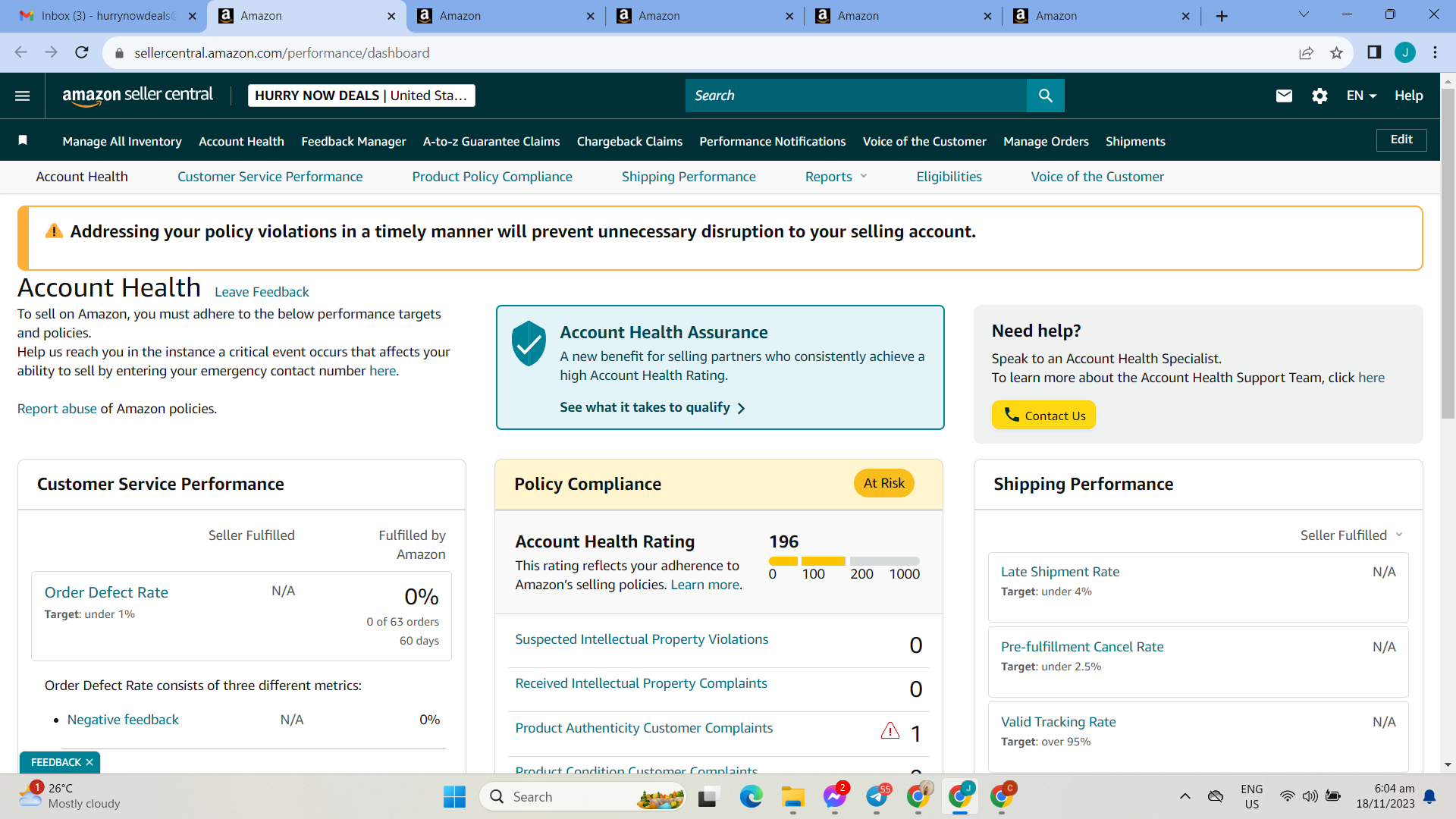Go back with browser back arrow
Image resolution: width=1456 pixels, height=819 pixels.
(x=20, y=52)
